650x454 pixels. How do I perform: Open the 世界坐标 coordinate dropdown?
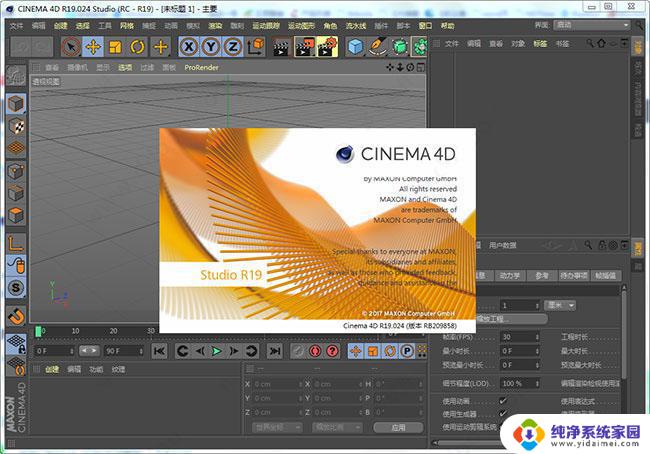coord(277,427)
